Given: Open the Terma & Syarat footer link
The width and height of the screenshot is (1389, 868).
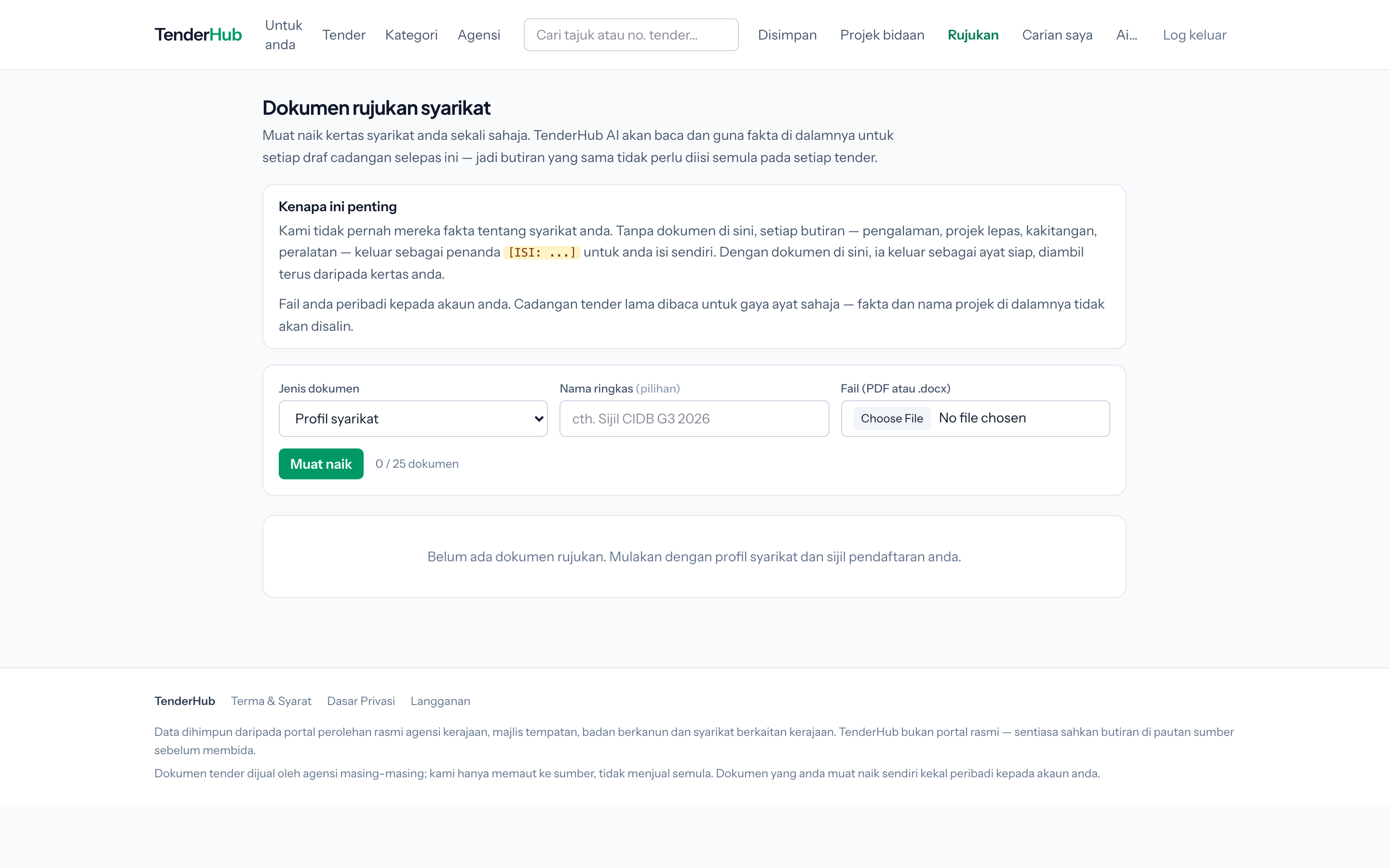Looking at the screenshot, I should click(x=271, y=701).
